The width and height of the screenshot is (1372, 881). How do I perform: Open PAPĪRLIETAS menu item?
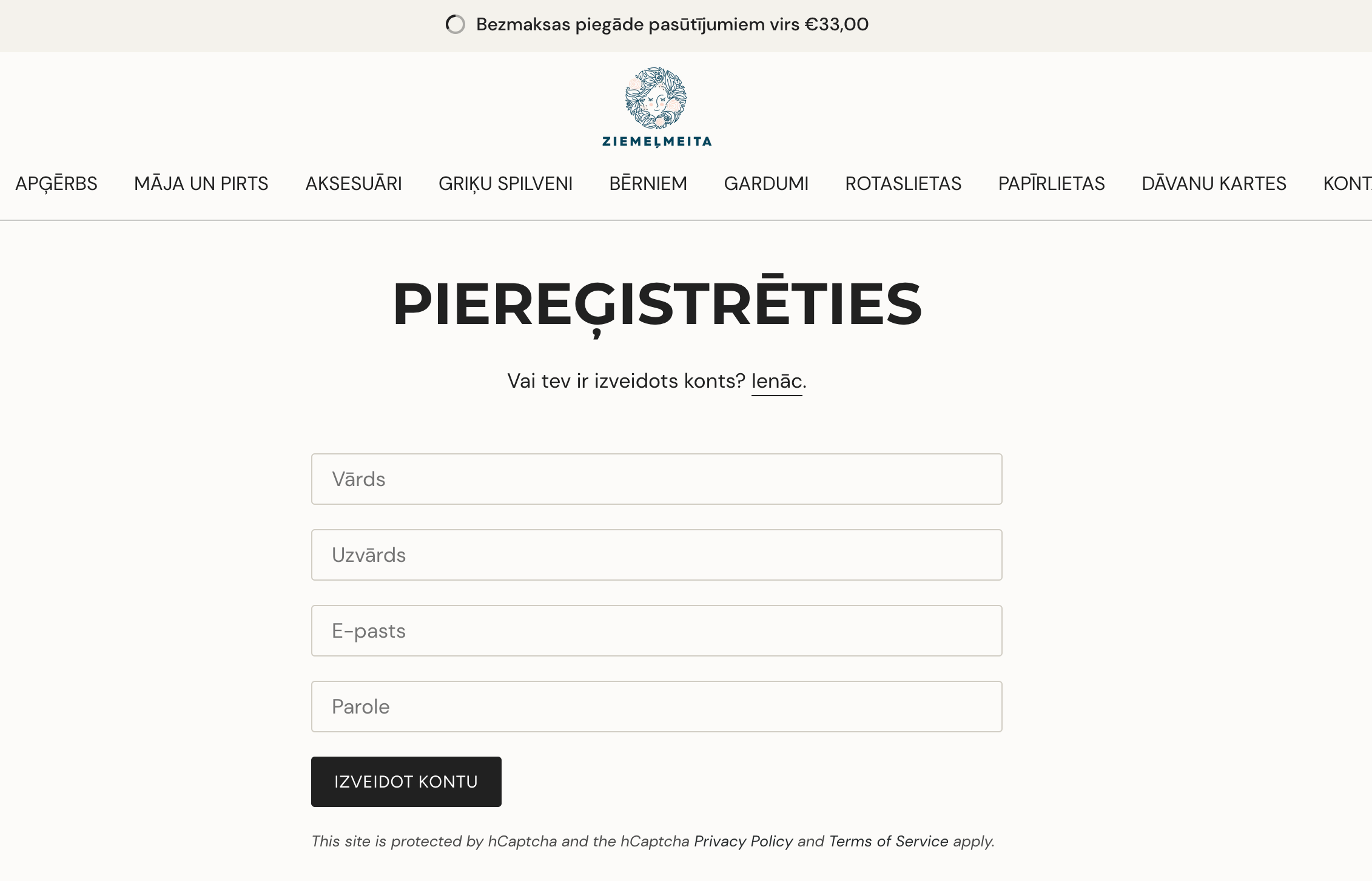(x=1052, y=183)
